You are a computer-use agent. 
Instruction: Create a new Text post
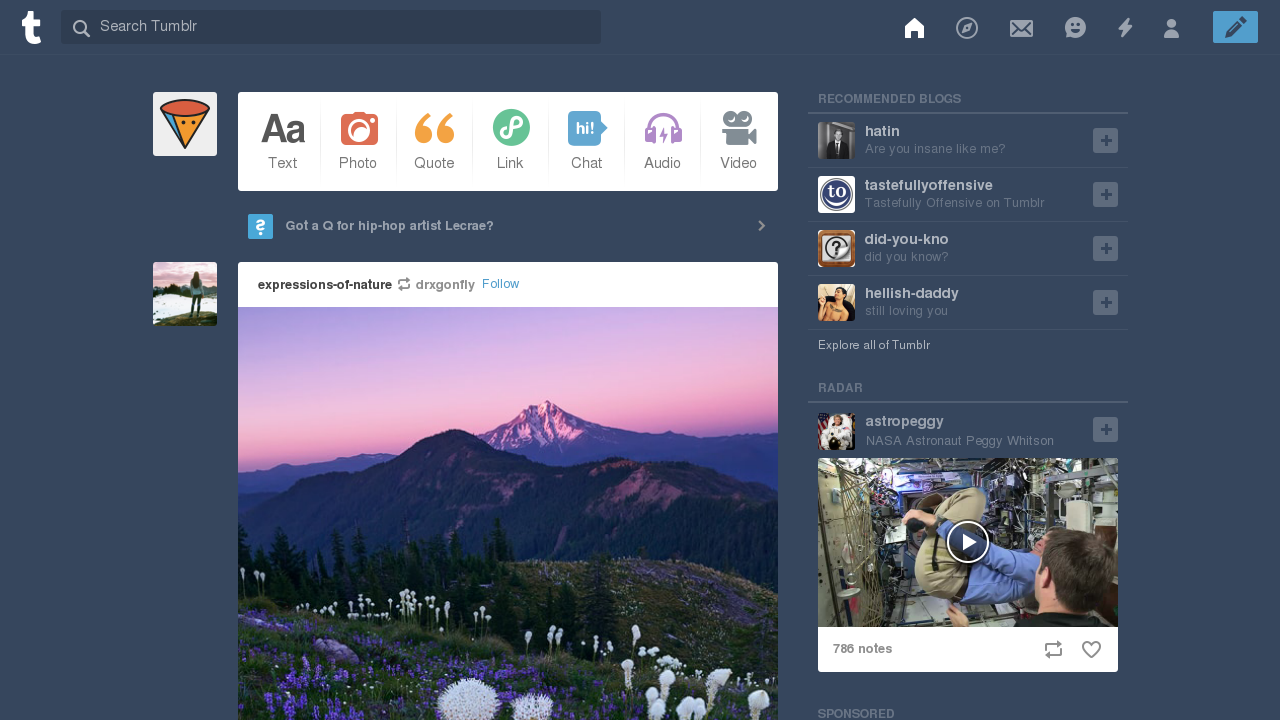pyautogui.click(x=282, y=141)
